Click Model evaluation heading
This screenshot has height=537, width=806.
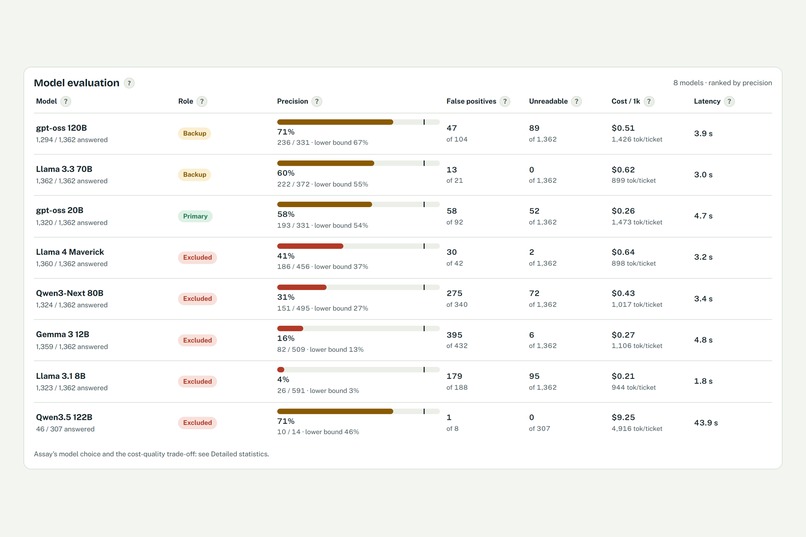pos(77,83)
